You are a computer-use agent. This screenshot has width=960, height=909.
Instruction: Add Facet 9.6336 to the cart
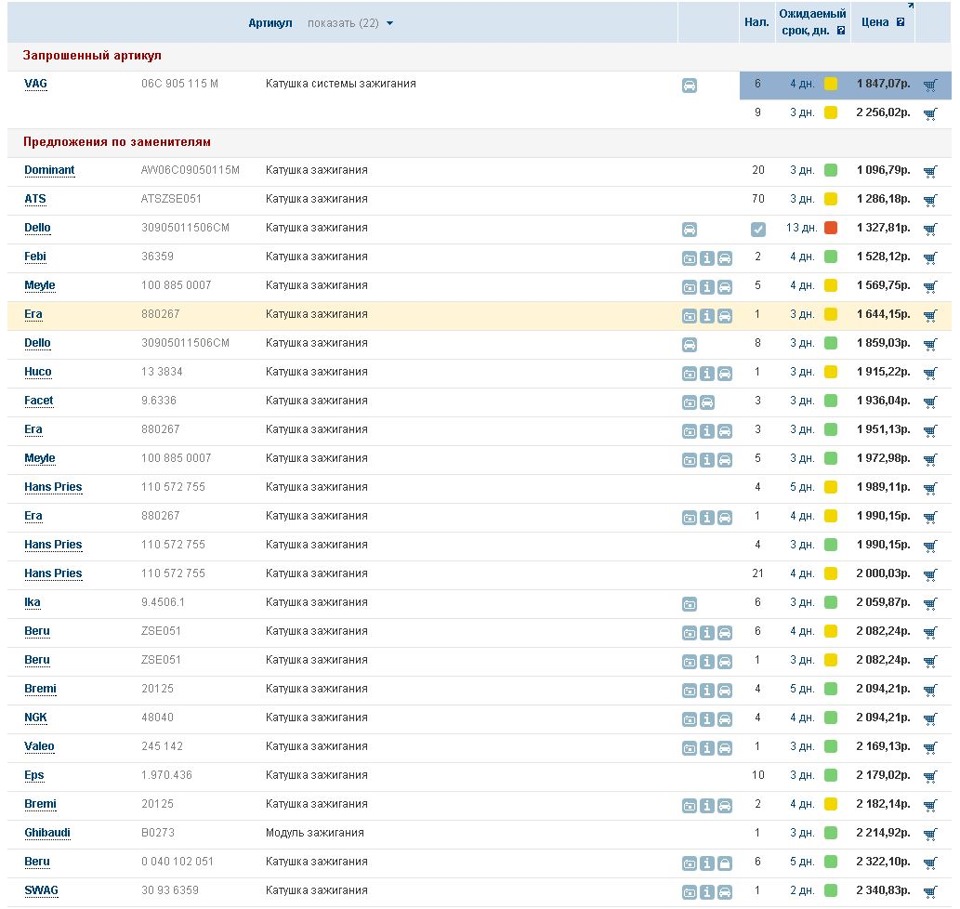click(930, 401)
